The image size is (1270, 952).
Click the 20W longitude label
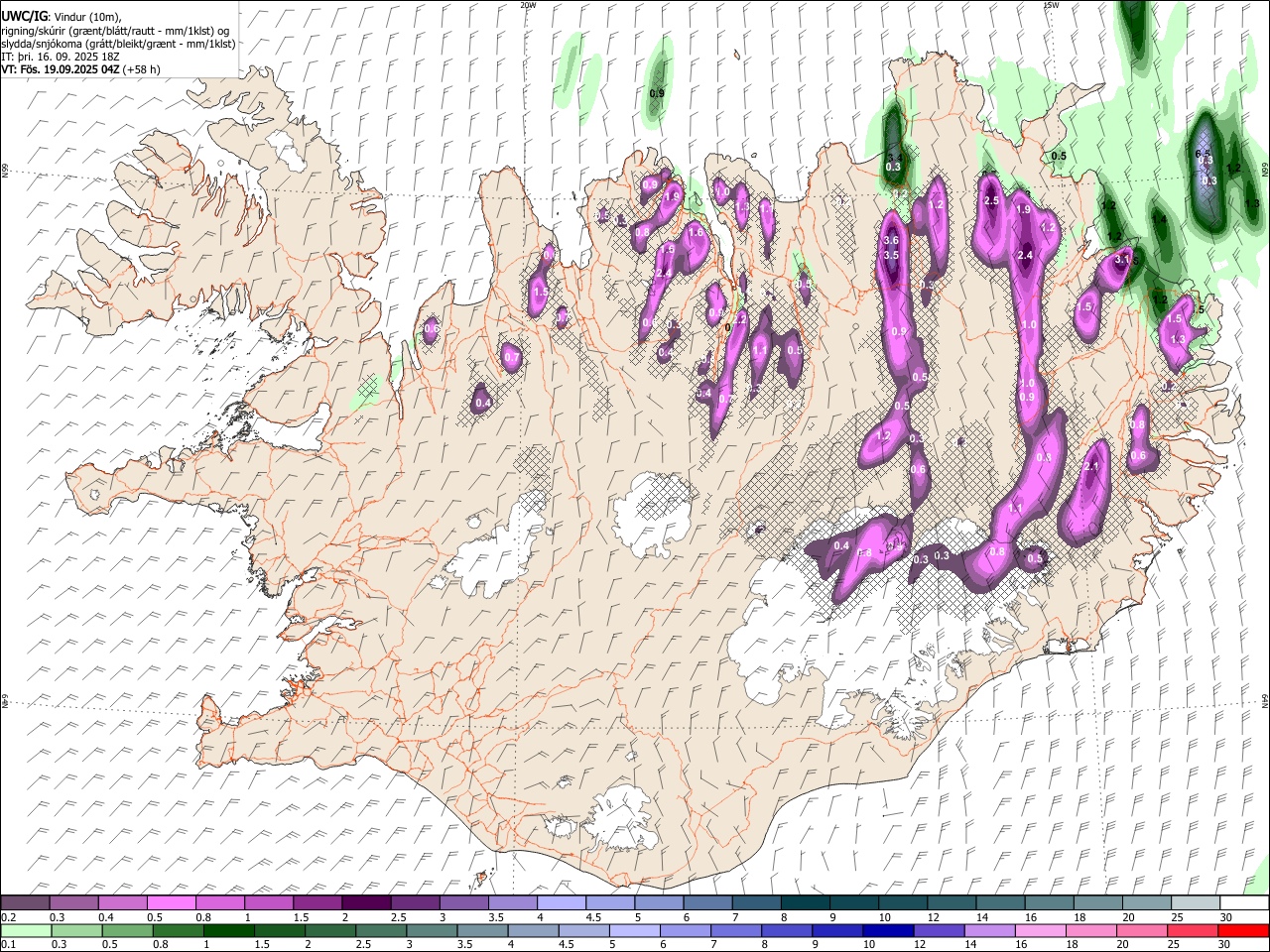click(x=528, y=5)
